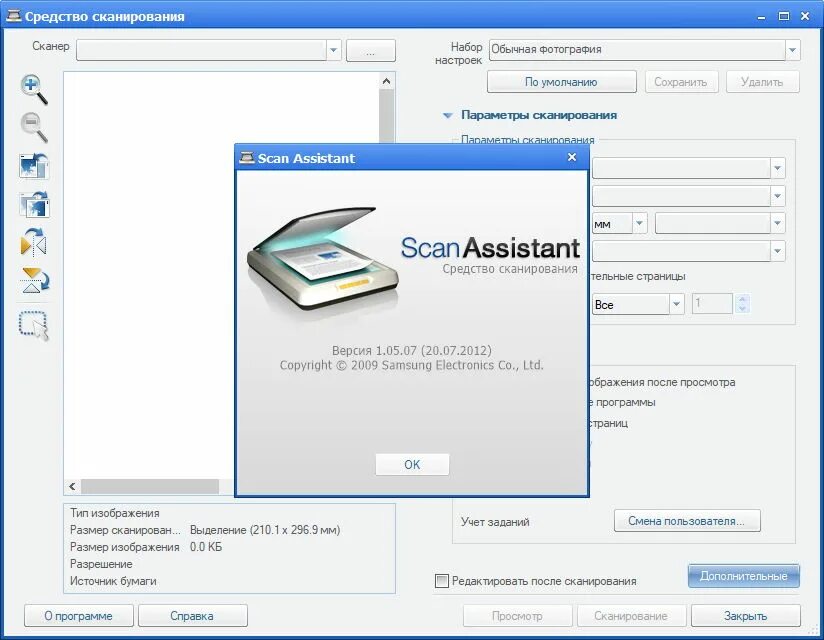Open the мм units dropdown
This screenshot has width=824, height=640.
pos(639,223)
